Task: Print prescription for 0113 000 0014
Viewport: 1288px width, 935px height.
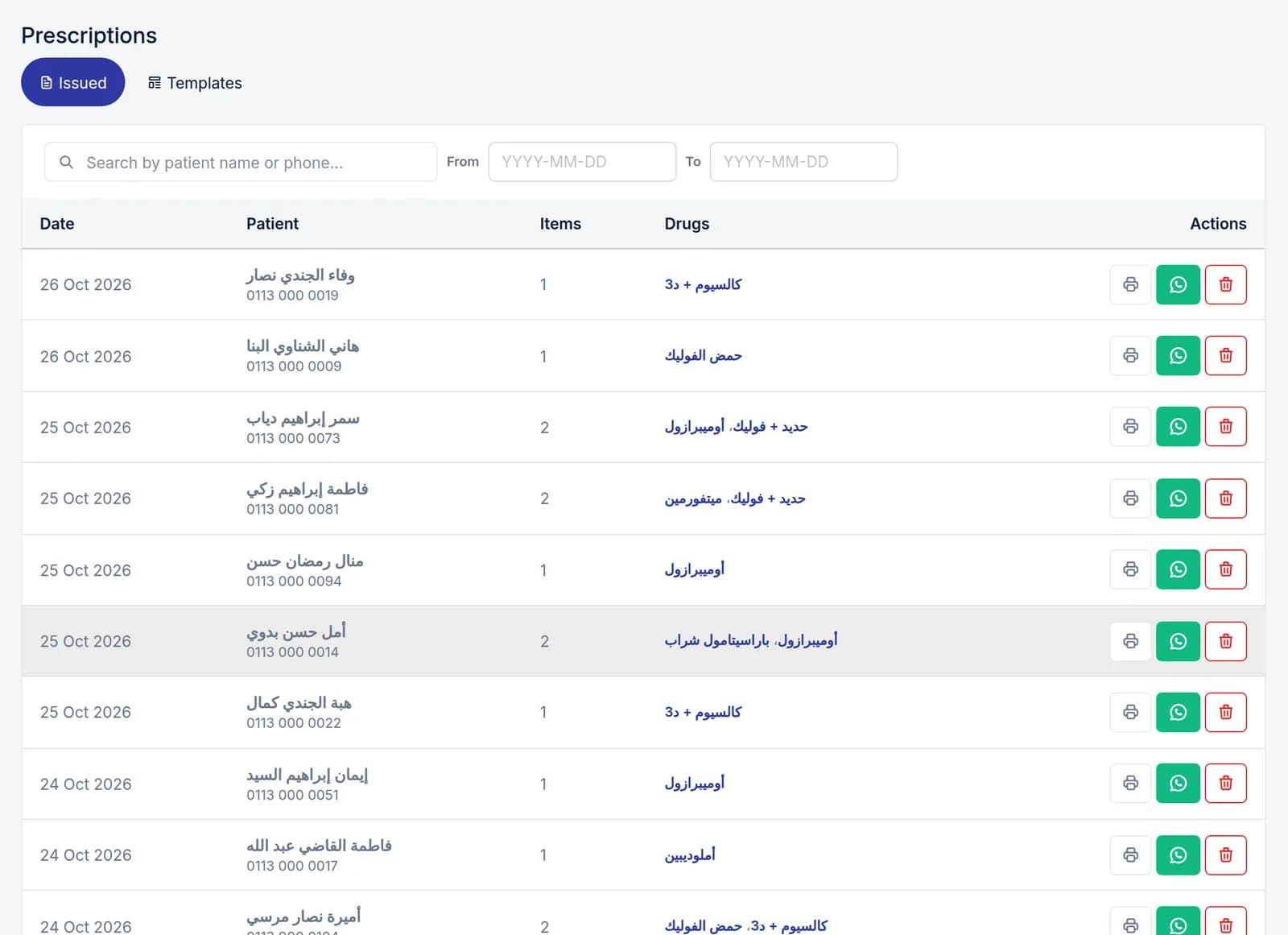Action: (1130, 641)
